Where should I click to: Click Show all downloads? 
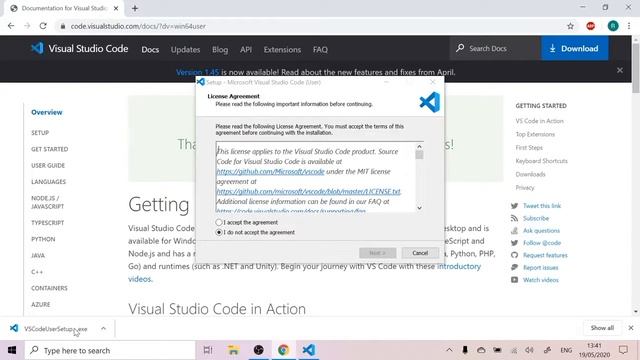(x=602, y=328)
